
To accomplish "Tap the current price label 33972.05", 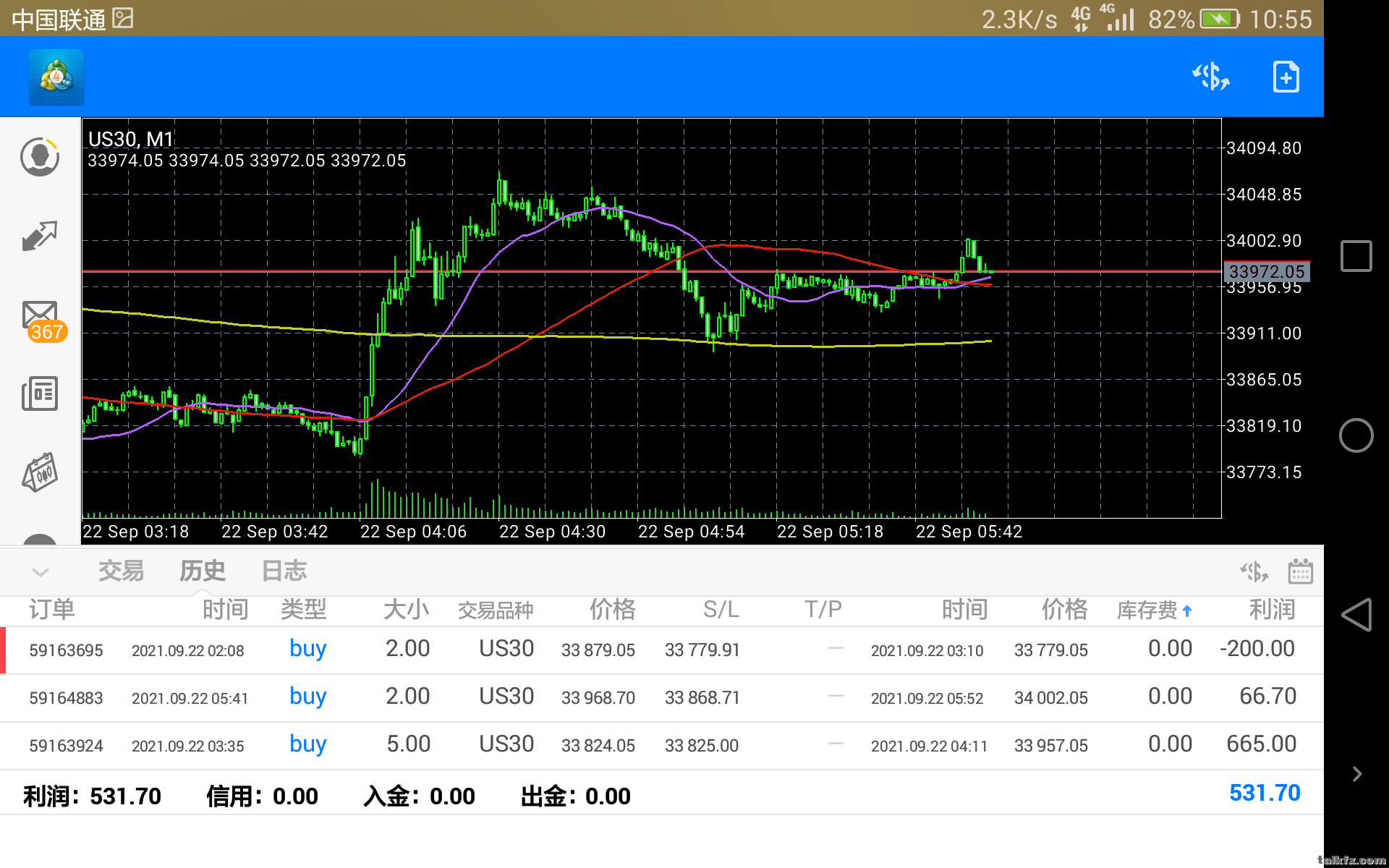I will pos(1267,272).
